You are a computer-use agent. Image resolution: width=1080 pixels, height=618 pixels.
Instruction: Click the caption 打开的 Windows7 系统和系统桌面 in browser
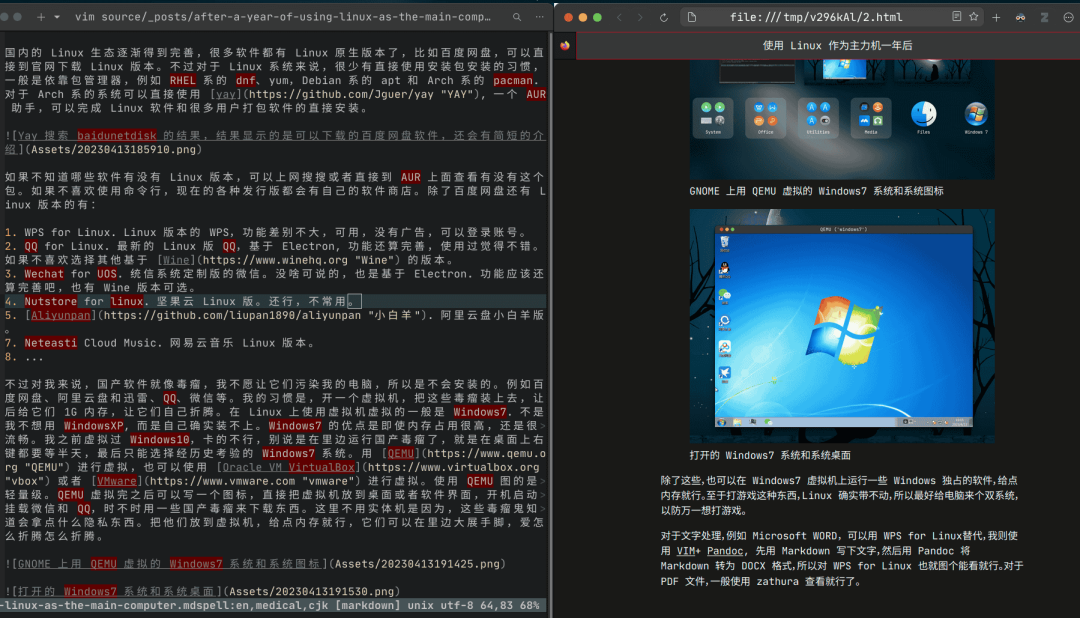coord(769,455)
